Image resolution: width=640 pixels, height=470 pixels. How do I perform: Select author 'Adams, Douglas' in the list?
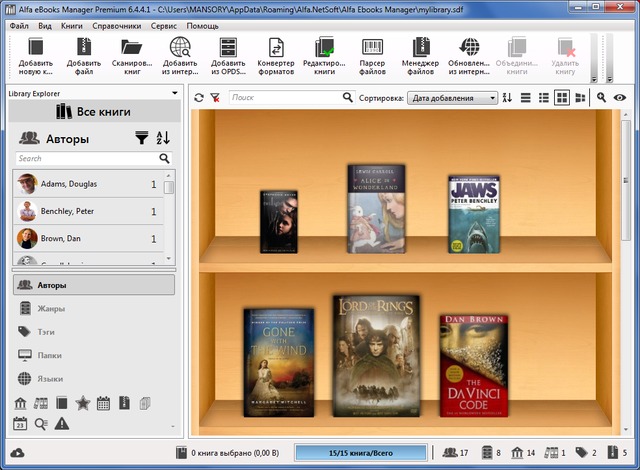(x=89, y=184)
